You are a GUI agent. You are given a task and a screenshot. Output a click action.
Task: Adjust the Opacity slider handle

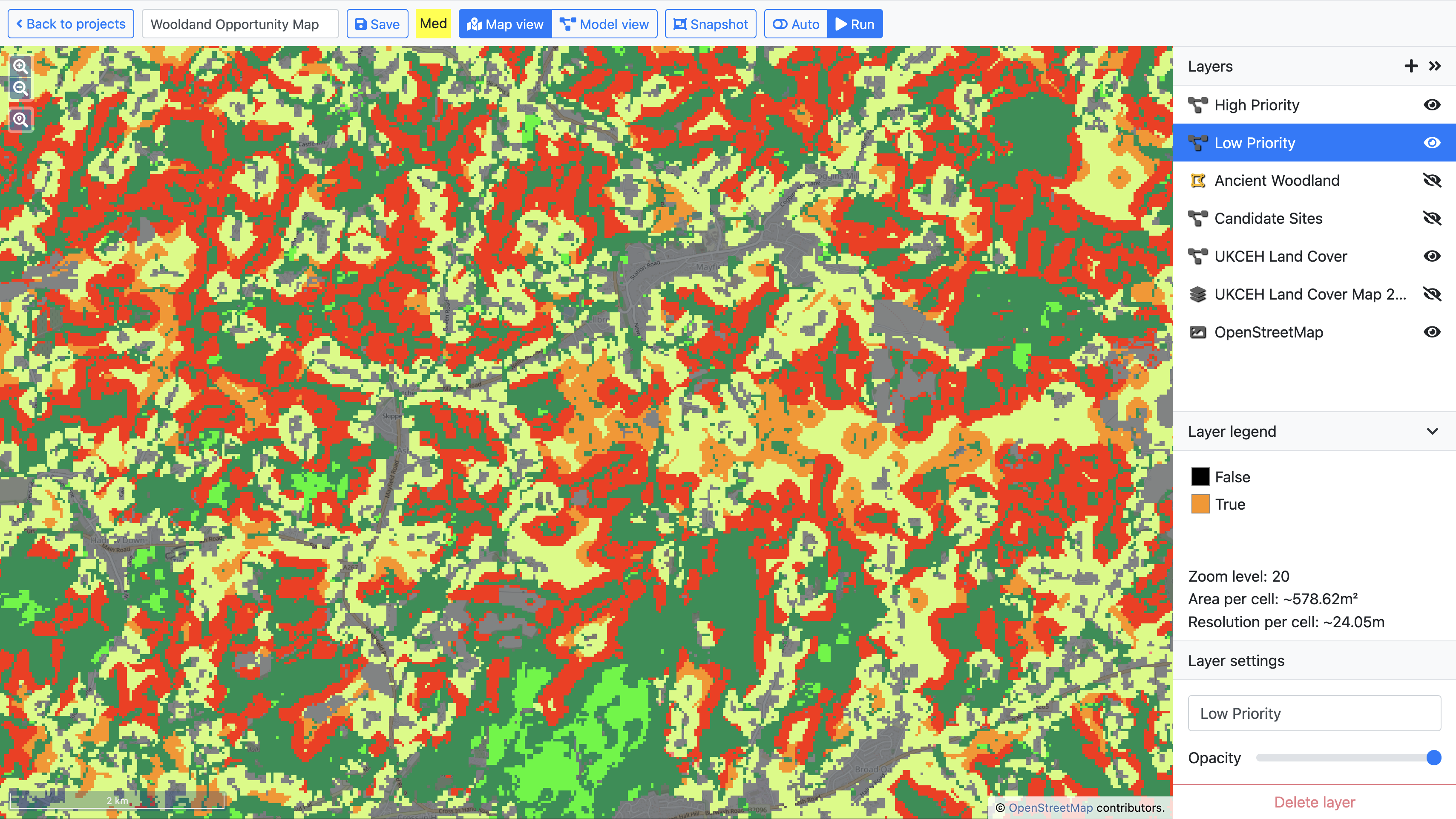(x=1433, y=758)
